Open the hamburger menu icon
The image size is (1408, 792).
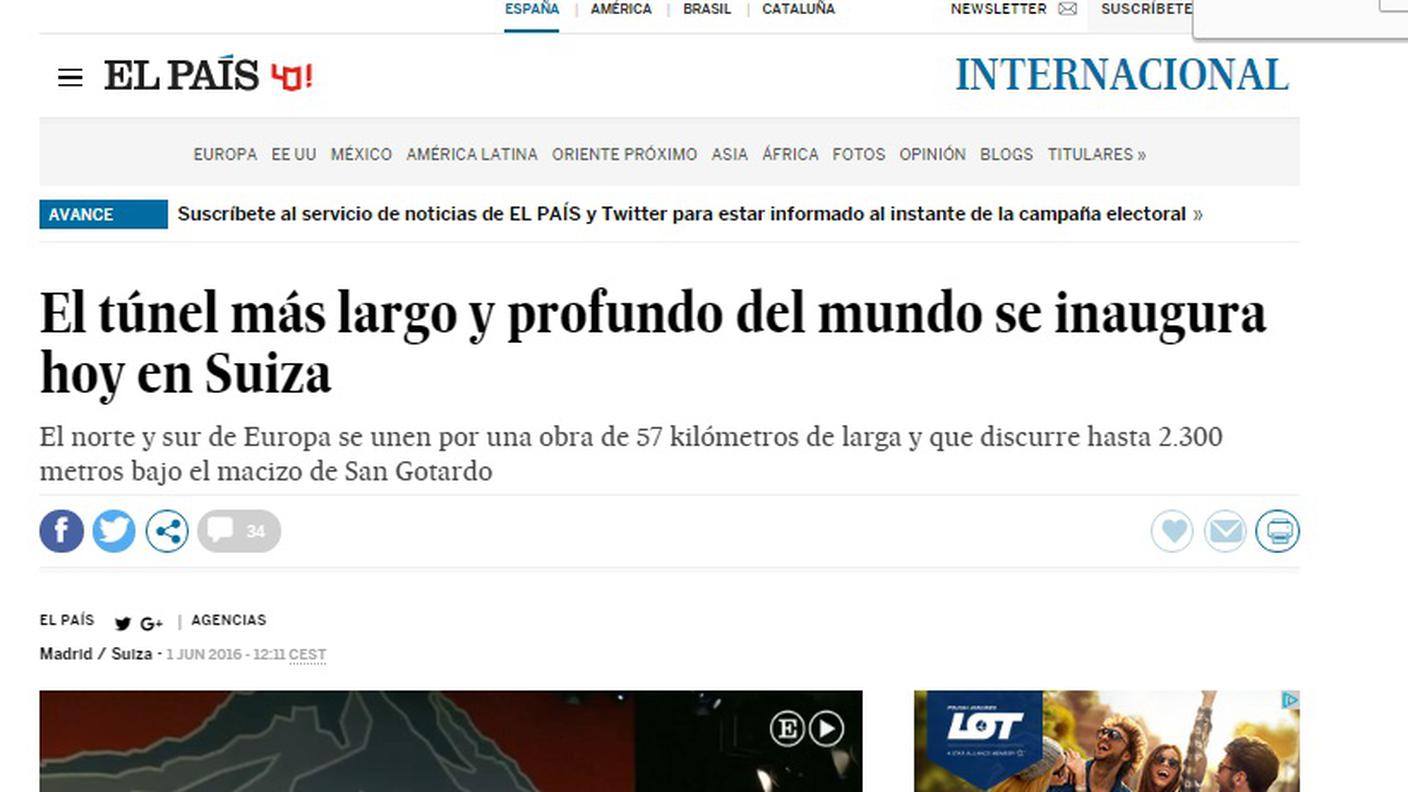70,78
